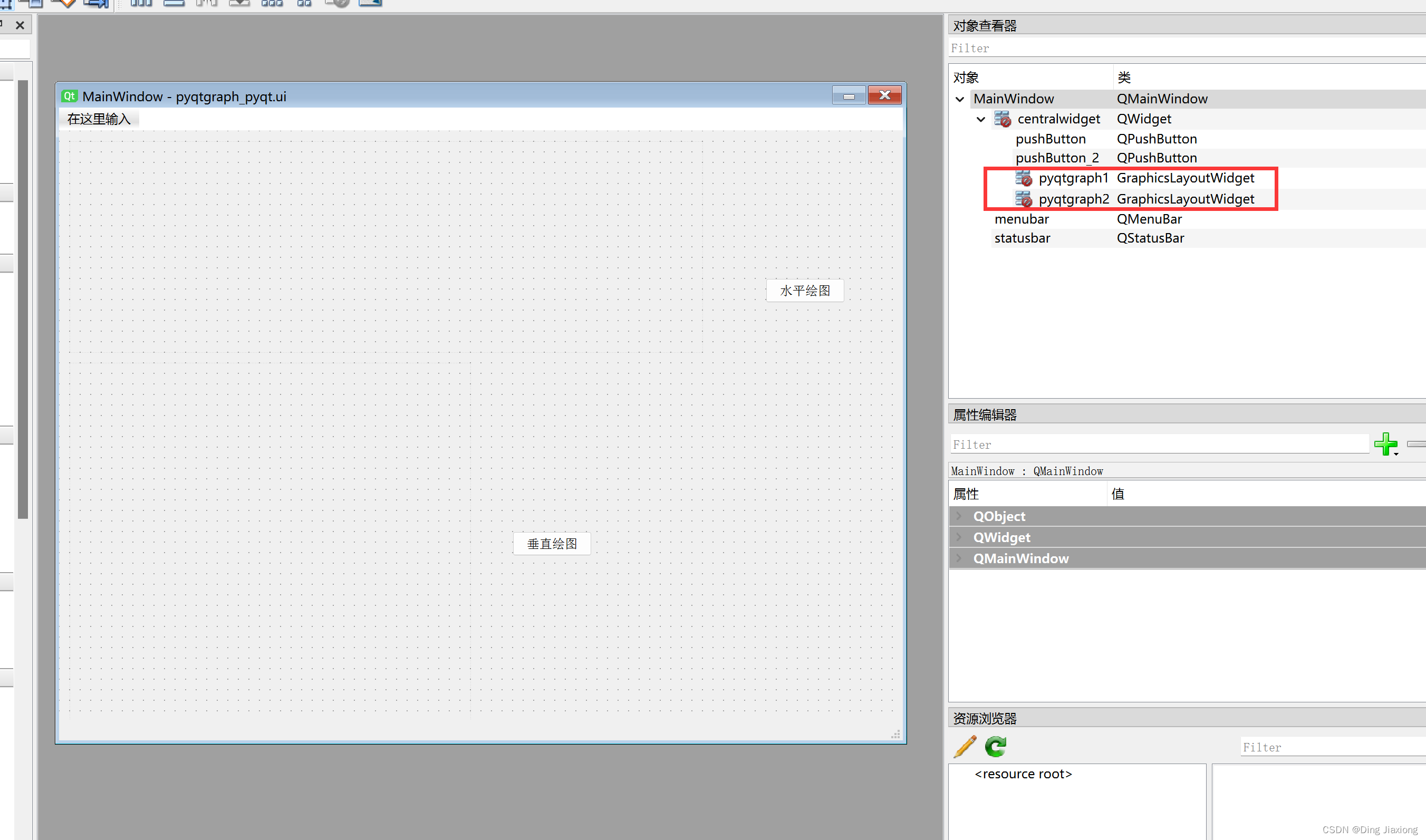The image size is (1426, 840).
Task: Close the pyqtgraph_pyqt.ui form window
Action: click(885, 95)
